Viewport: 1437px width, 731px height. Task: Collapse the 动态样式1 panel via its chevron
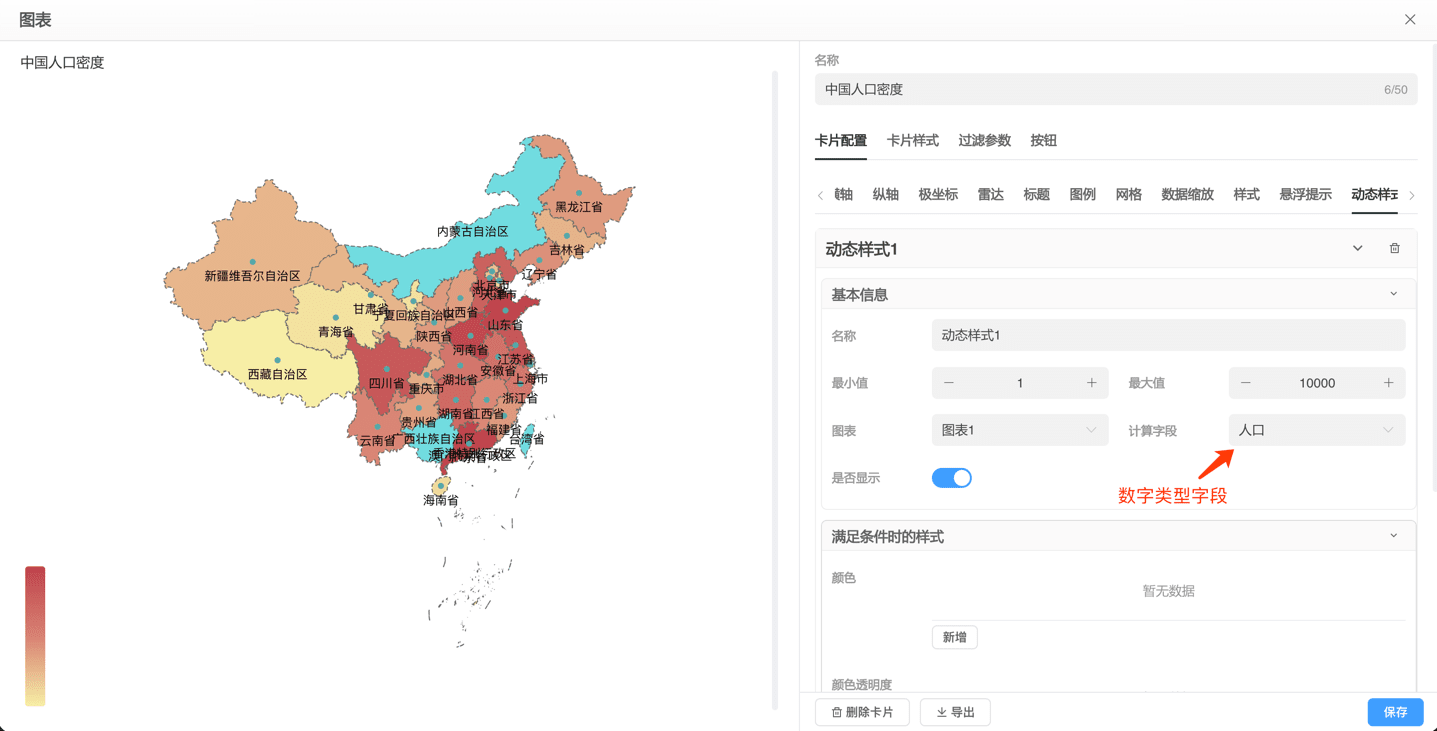1357,247
